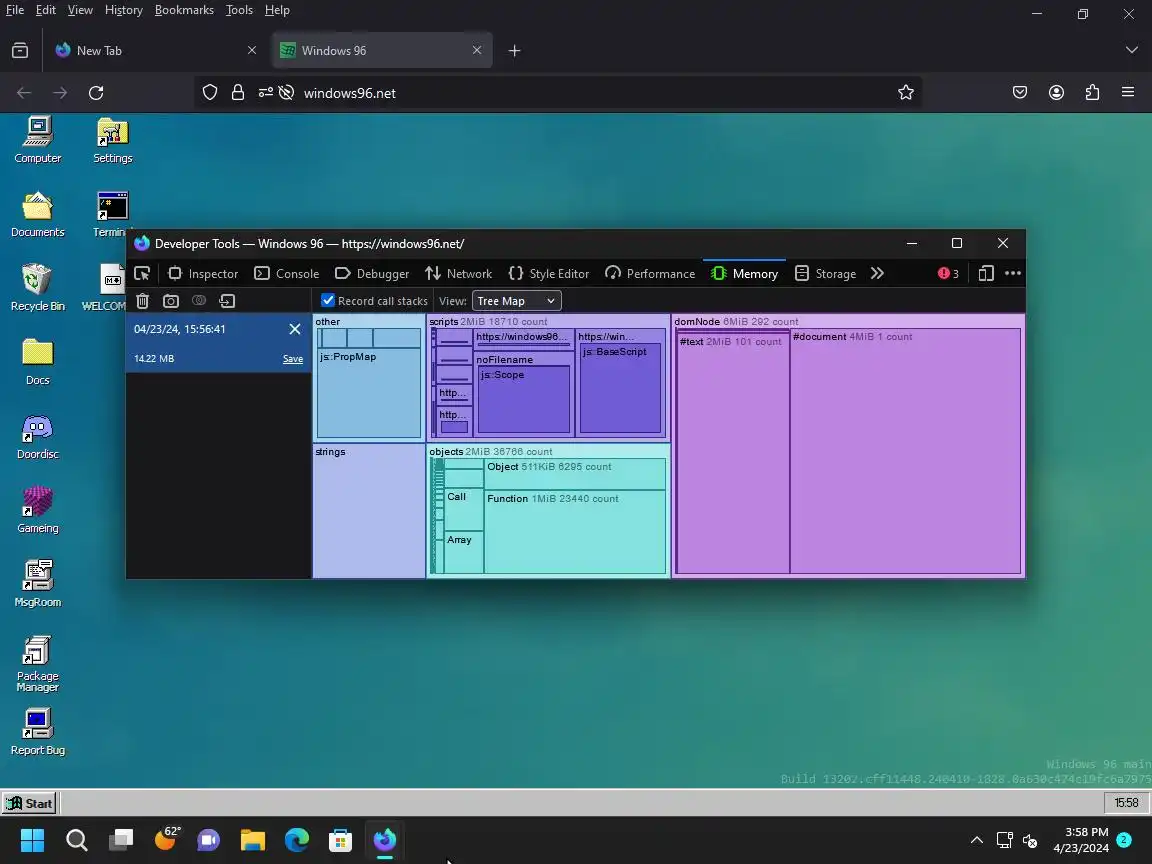Bookmark this page with star icon
The height and width of the screenshot is (864, 1152).
[x=905, y=93]
